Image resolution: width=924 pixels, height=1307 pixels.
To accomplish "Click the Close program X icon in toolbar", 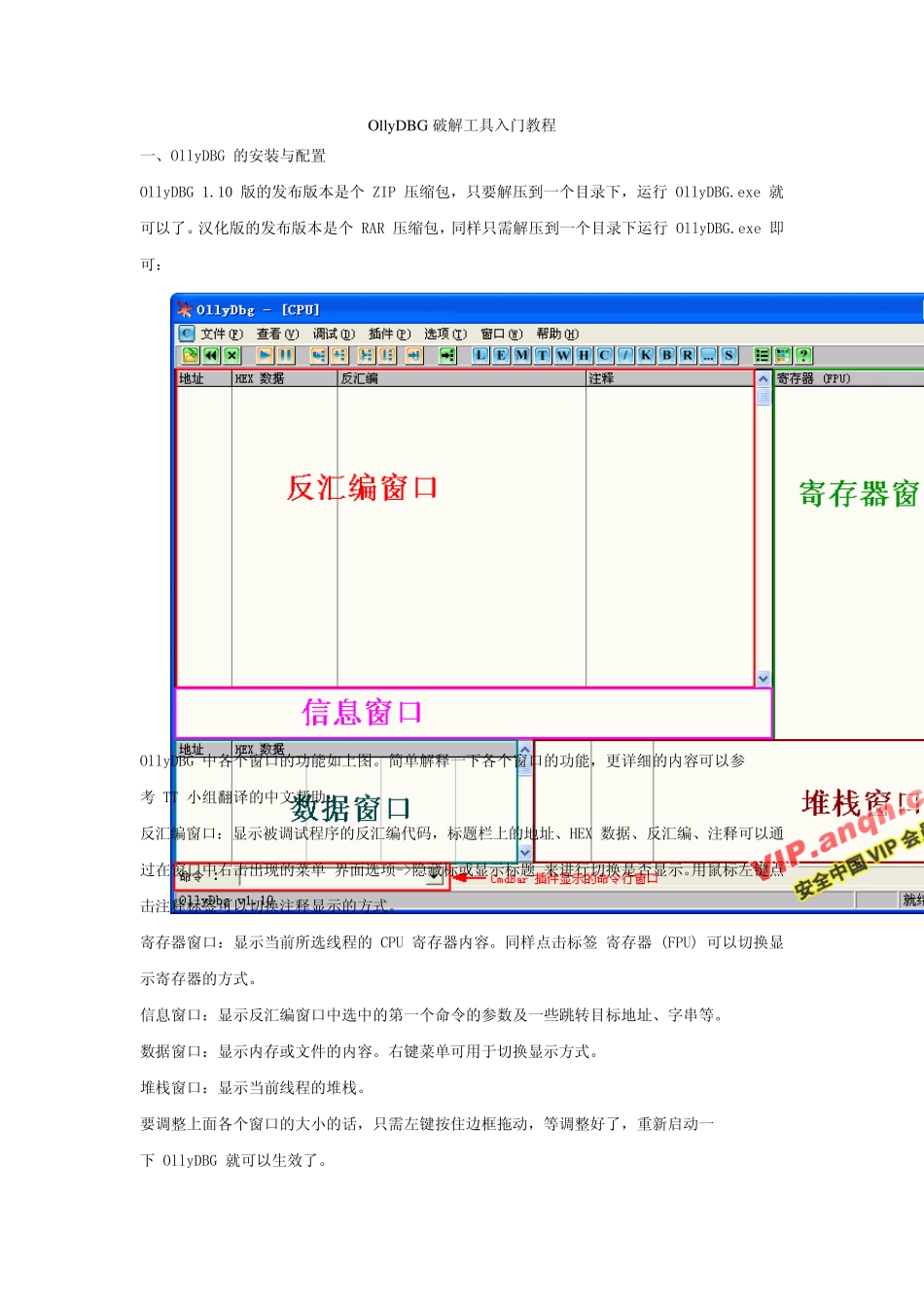I will (x=231, y=355).
